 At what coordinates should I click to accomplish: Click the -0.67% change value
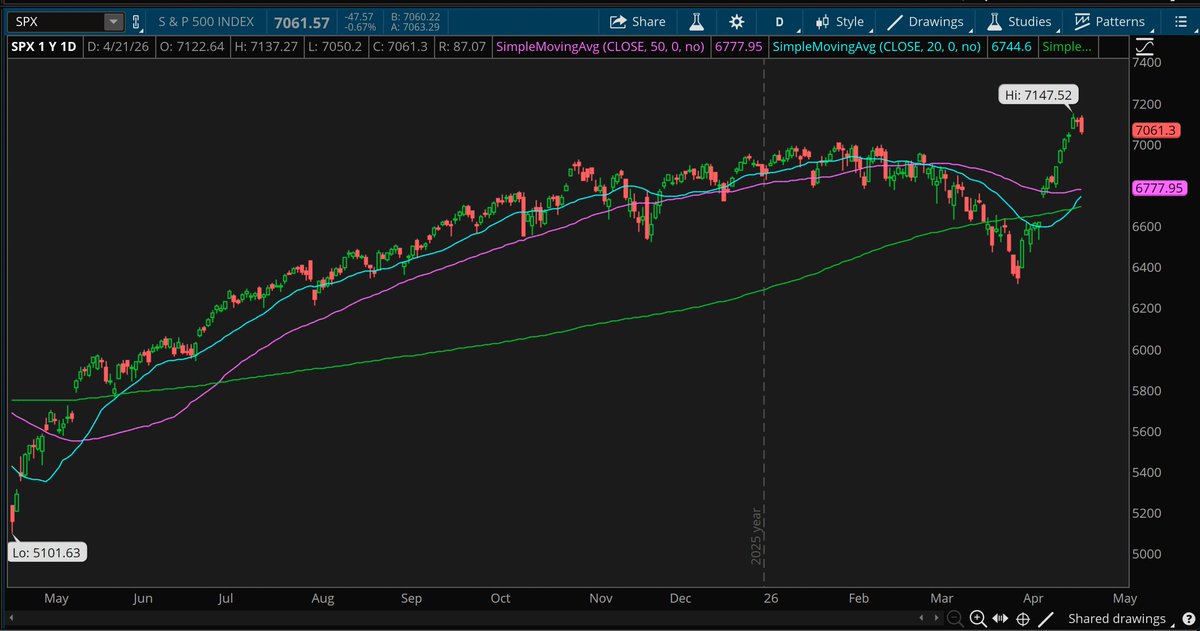click(359, 27)
